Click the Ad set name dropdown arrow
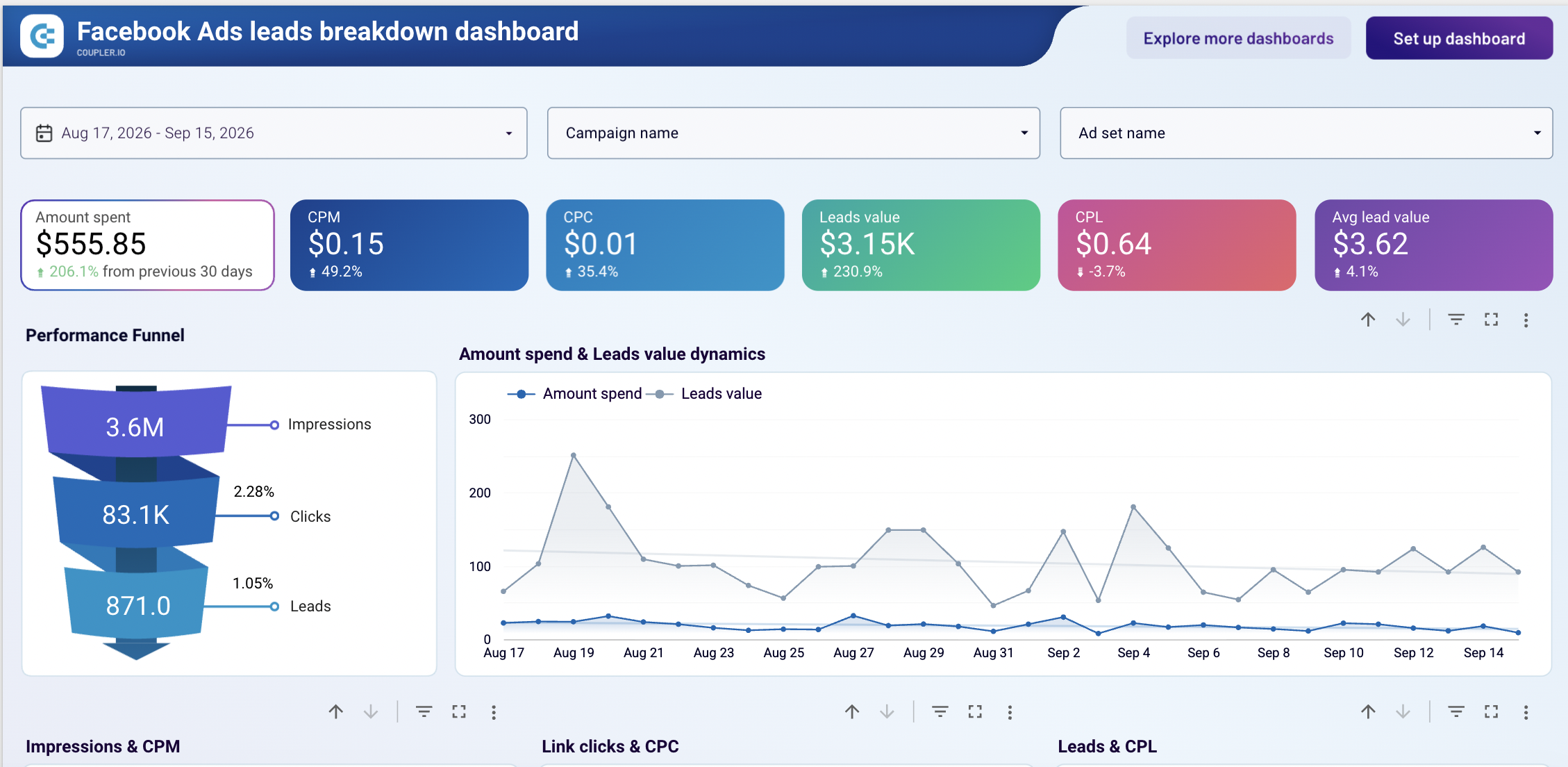This screenshot has height=767, width=1568. point(1537,133)
